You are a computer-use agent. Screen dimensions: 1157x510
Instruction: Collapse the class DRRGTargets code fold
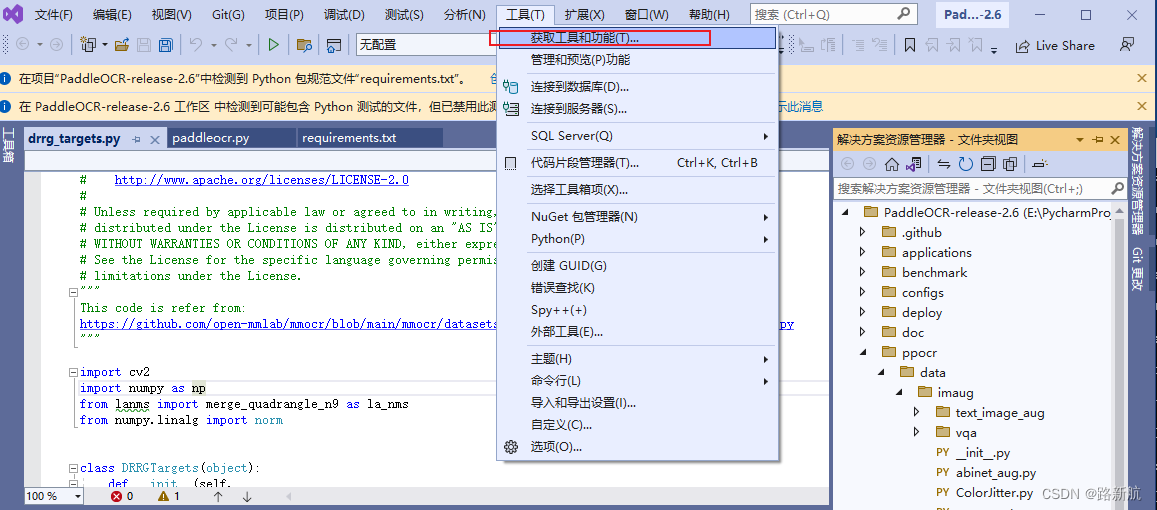72,468
